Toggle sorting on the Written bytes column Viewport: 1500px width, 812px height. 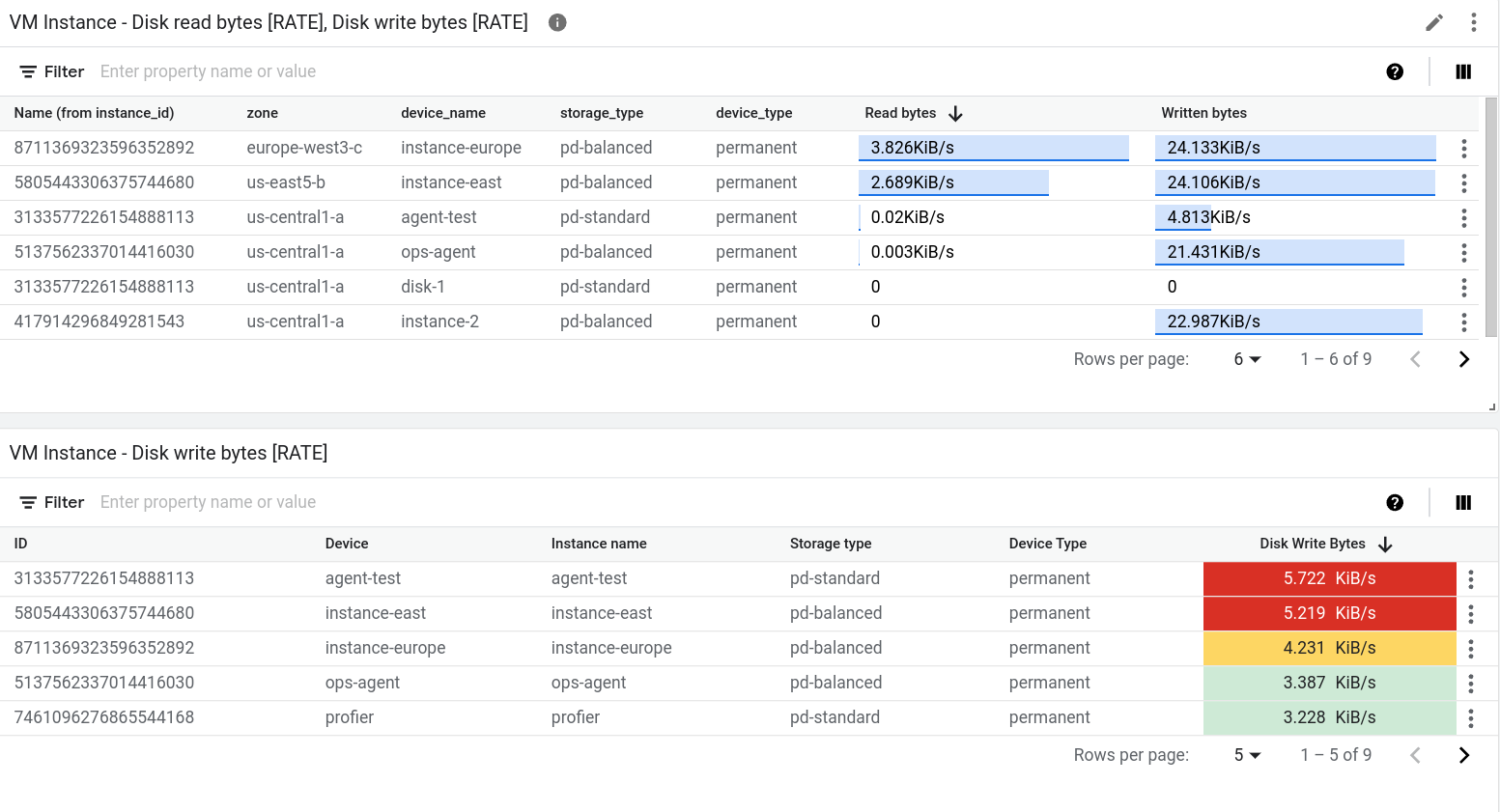(x=1203, y=113)
